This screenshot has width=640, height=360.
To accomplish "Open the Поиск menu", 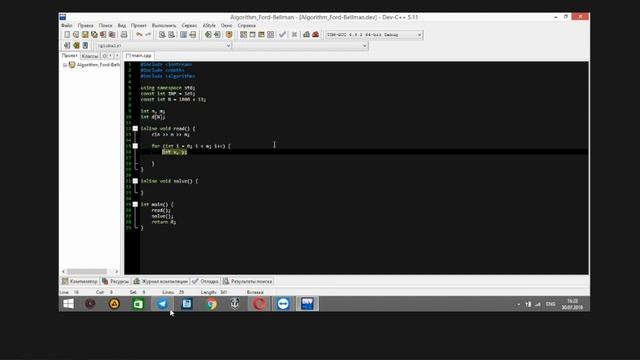I will click(x=105, y=25).
